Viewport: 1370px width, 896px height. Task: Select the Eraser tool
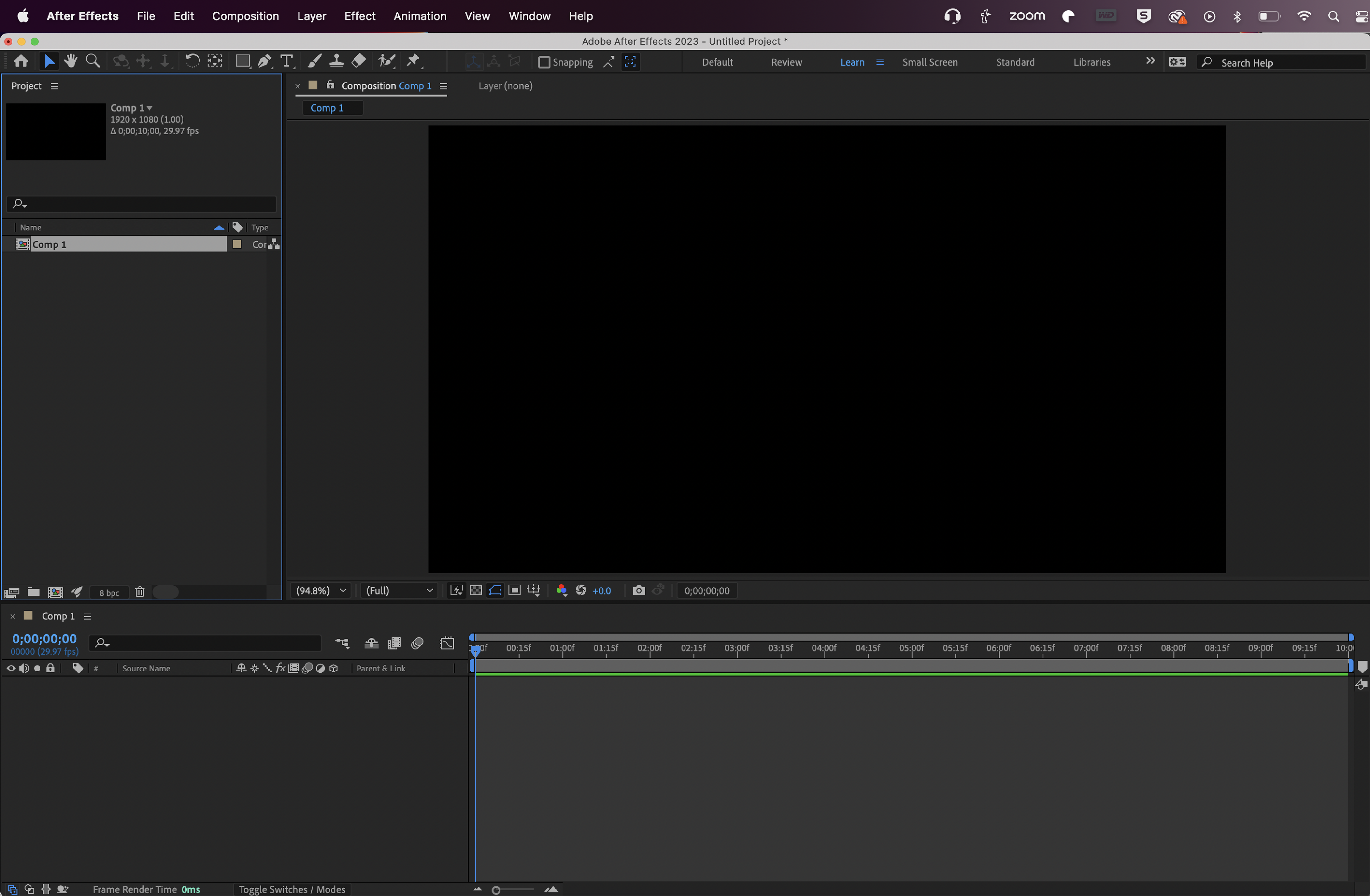[x=359, y=61]
